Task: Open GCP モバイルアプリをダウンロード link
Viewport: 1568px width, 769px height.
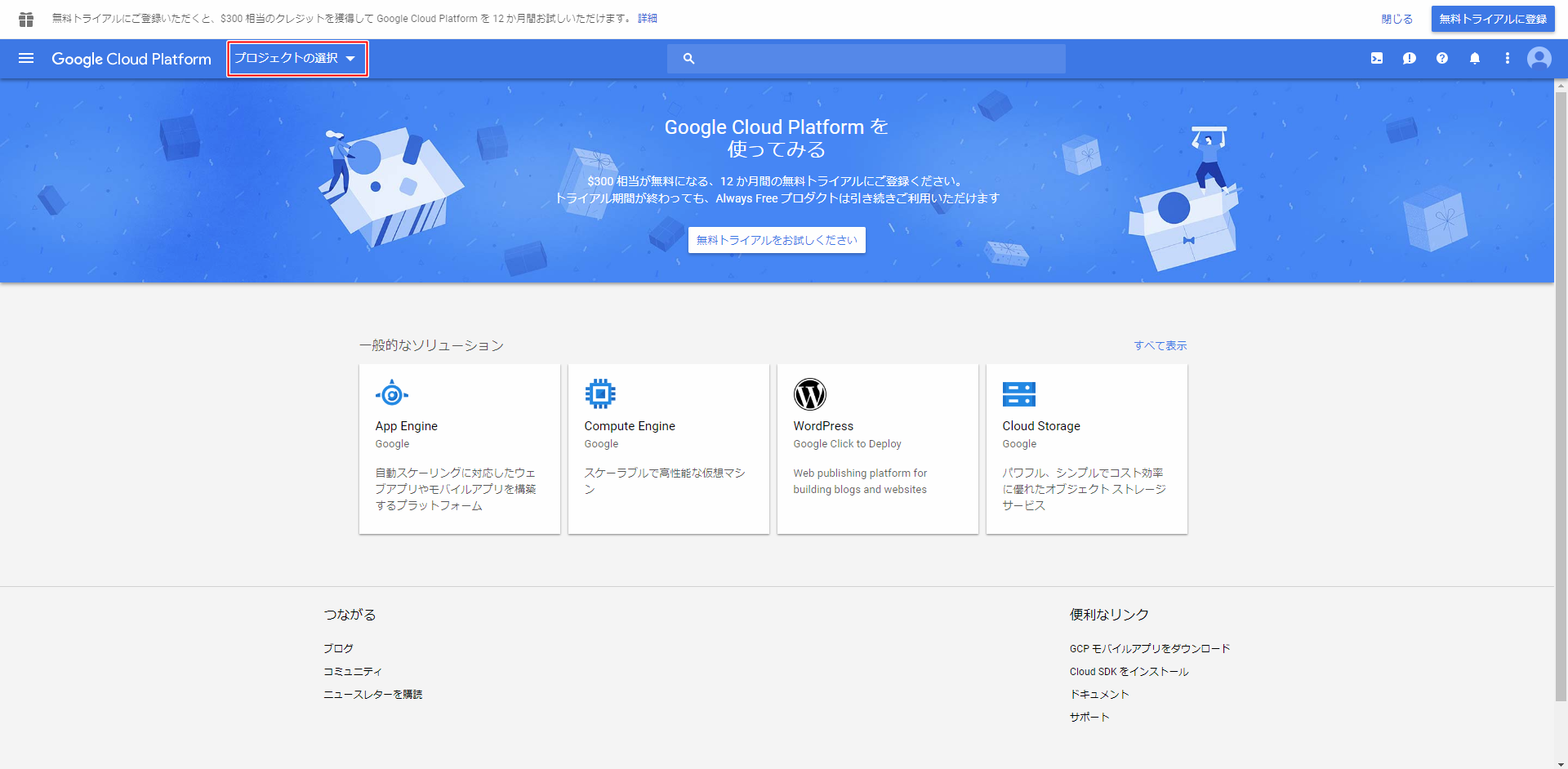Action: coord(1150,648)
